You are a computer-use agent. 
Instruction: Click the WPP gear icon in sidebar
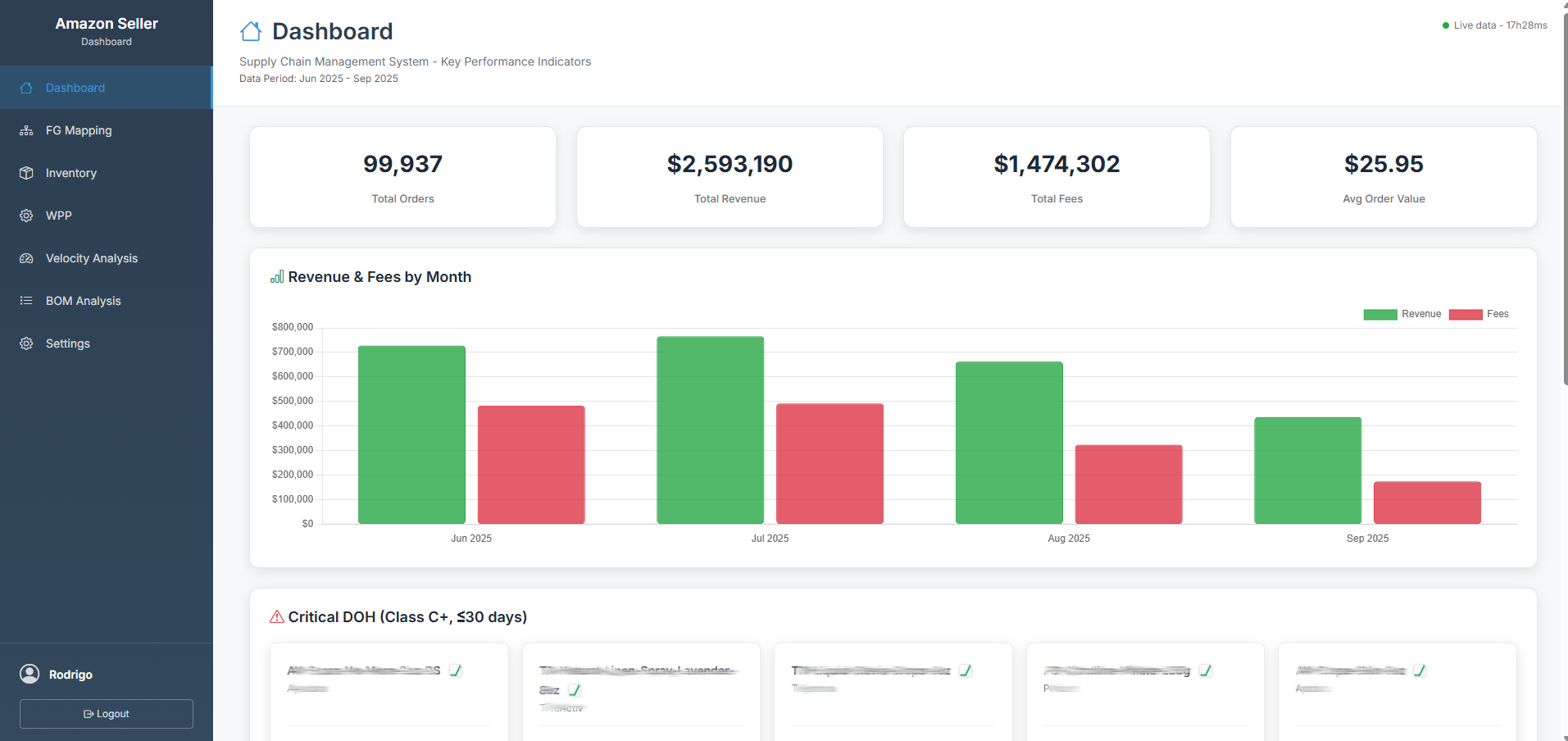coord(25,216)
